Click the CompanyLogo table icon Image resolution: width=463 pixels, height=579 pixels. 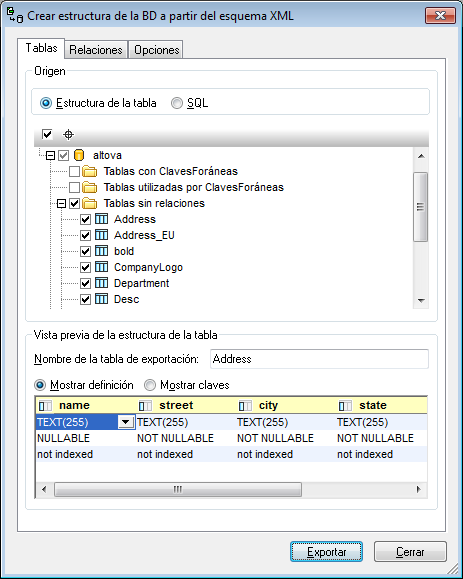click(x=102, y=267)
